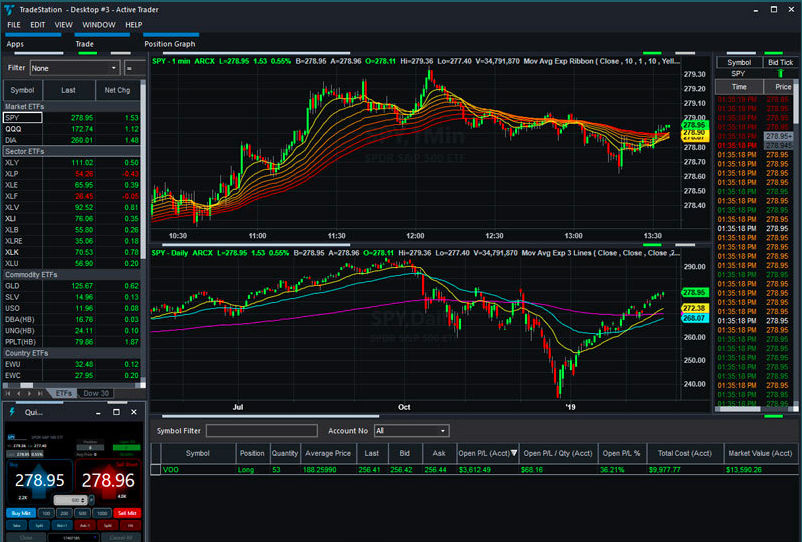Collapse the Country ETFs group
802x542 pixels.
[x=72, y=353]
